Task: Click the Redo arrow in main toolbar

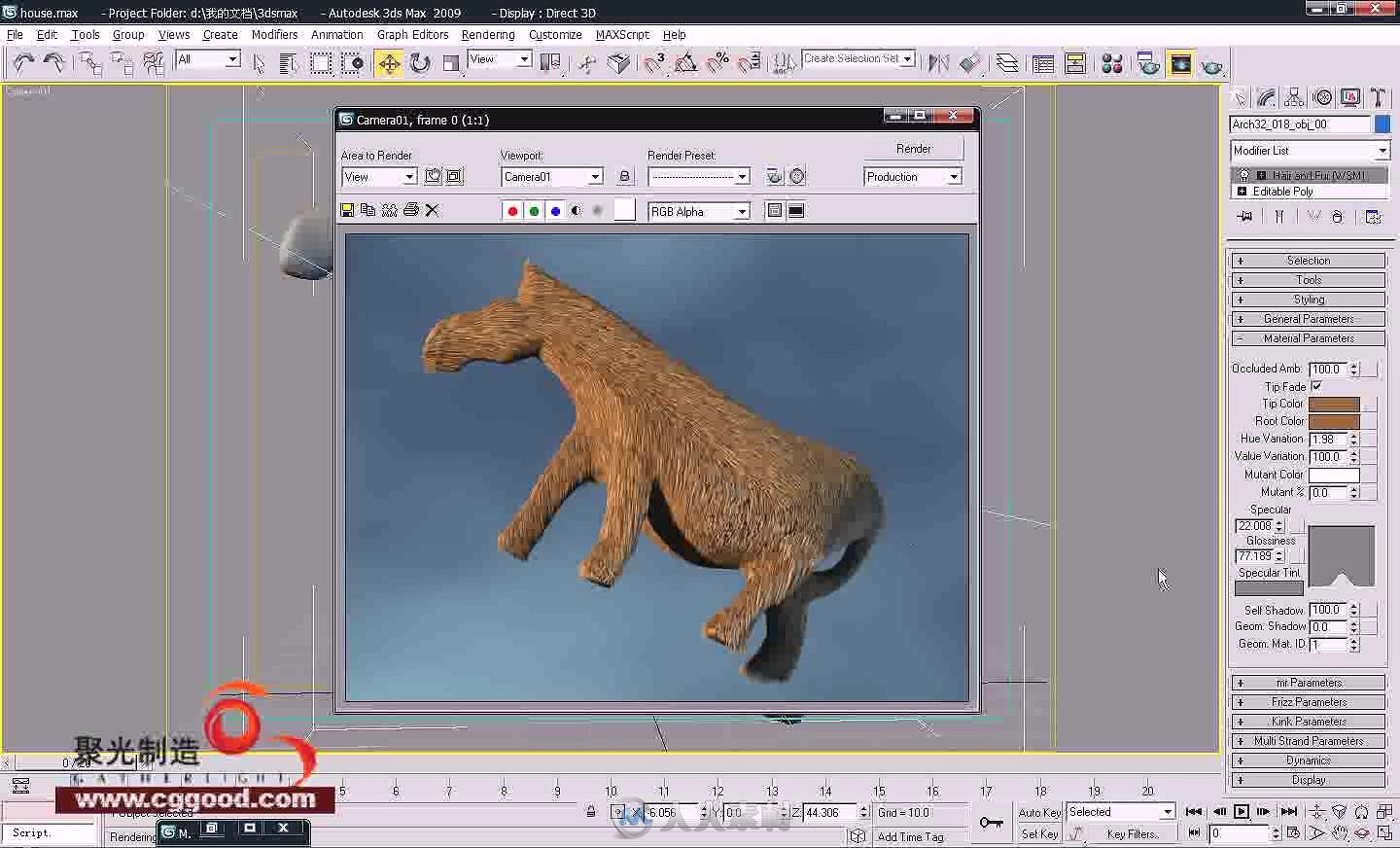Action: point(54,63)
